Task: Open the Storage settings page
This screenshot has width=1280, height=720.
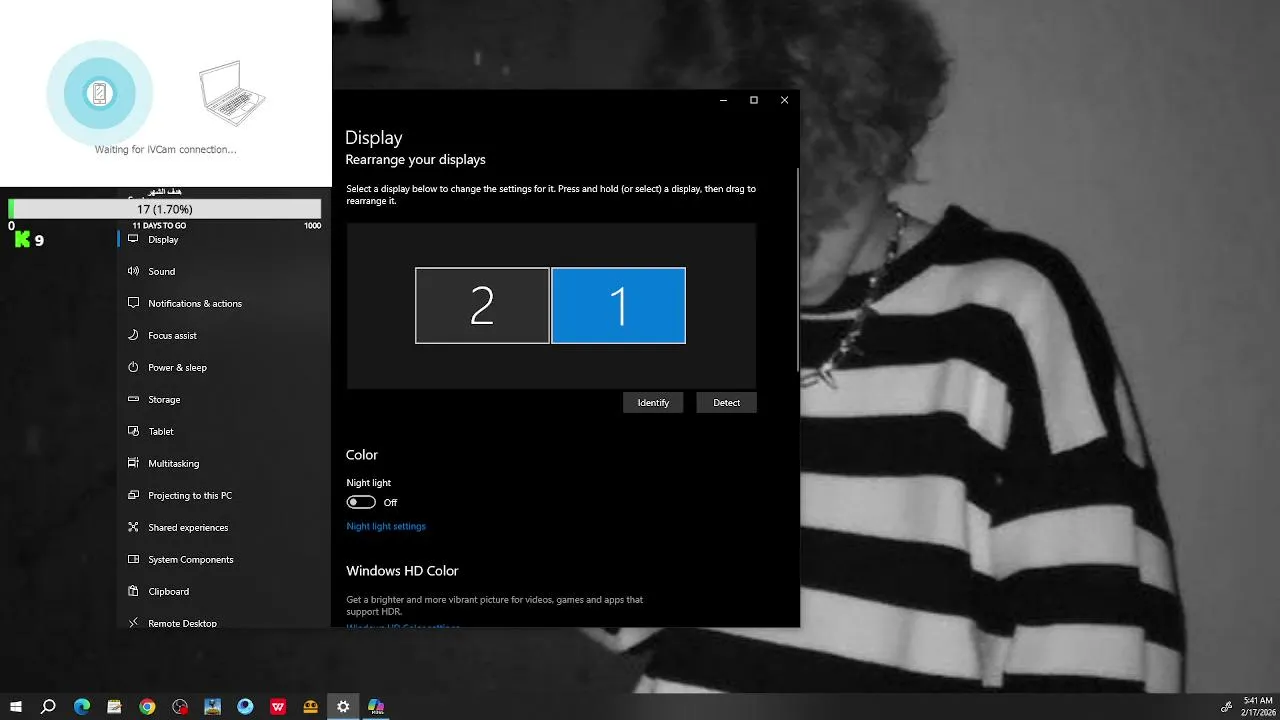Action: point(224,399)
